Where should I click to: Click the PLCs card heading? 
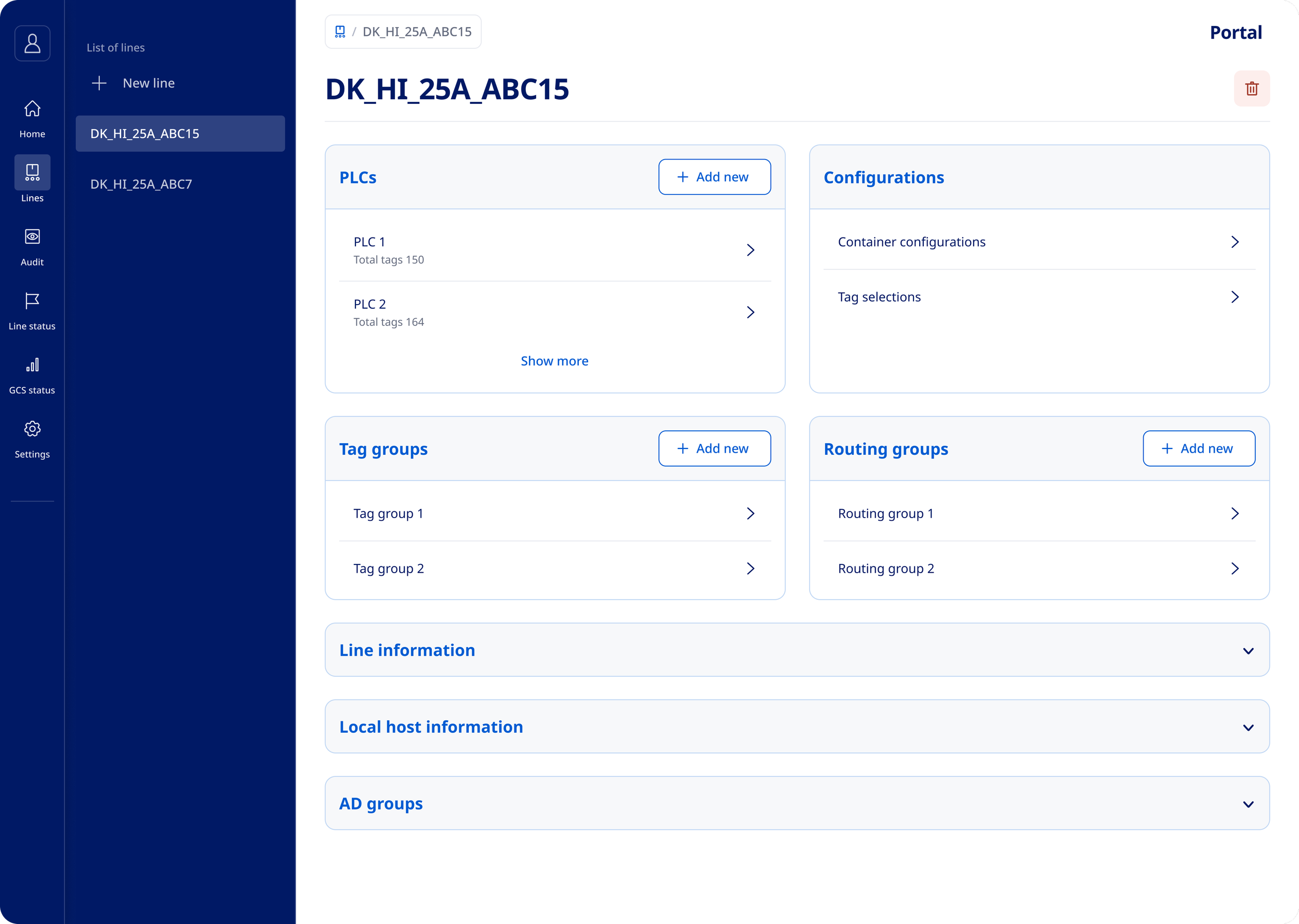coord(357,178)
